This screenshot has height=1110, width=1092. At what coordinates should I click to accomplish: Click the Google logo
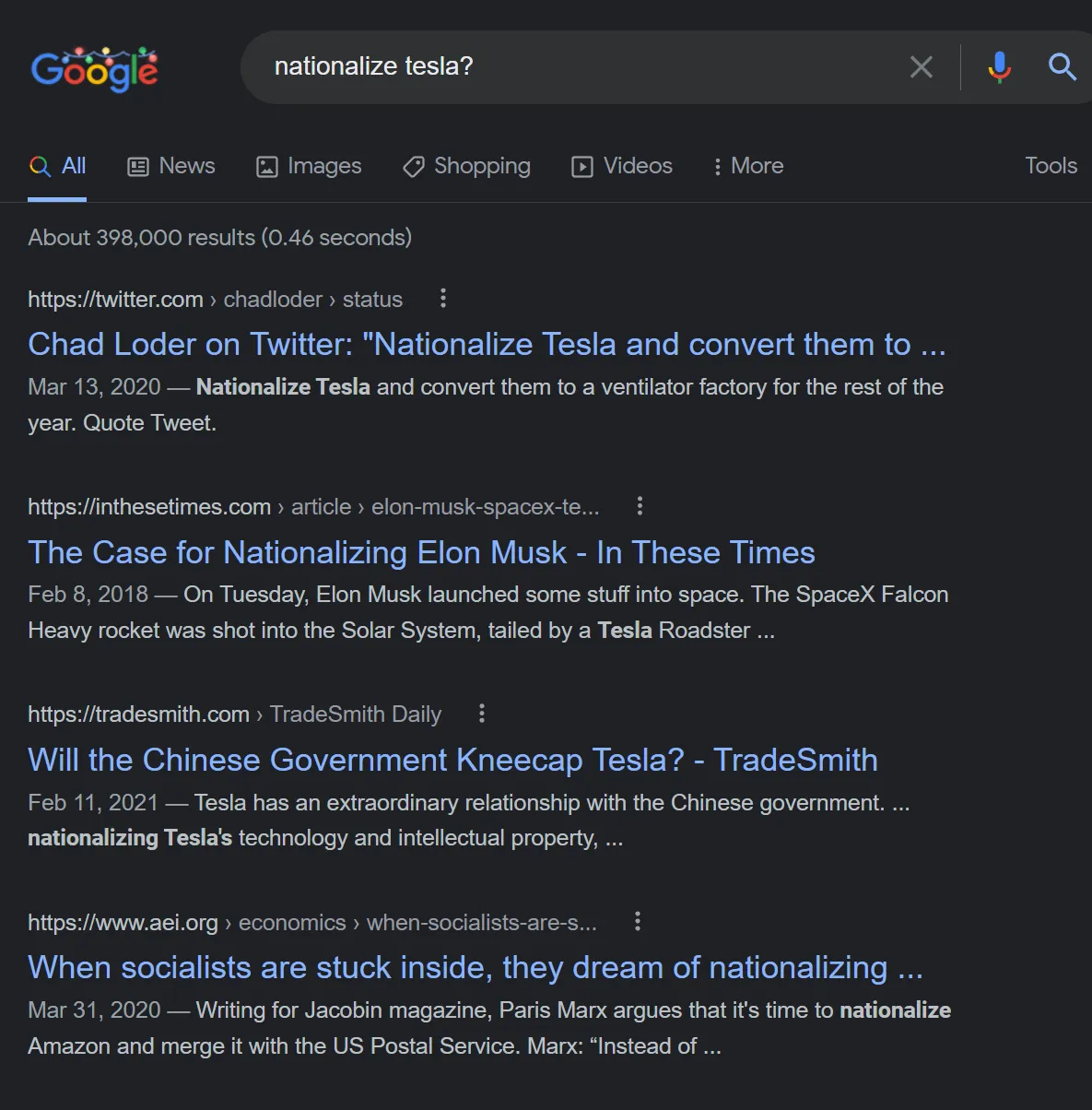(95, 69)
